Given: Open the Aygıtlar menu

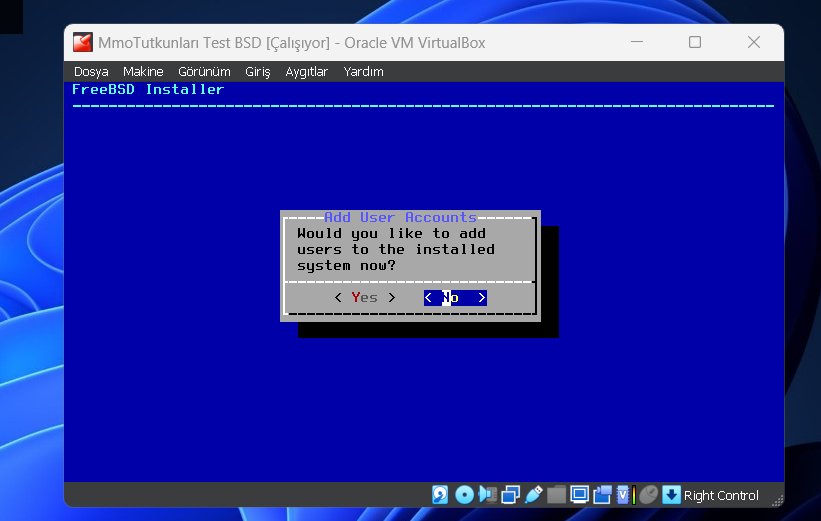Looking at the screenshot, I should point(306,72).
